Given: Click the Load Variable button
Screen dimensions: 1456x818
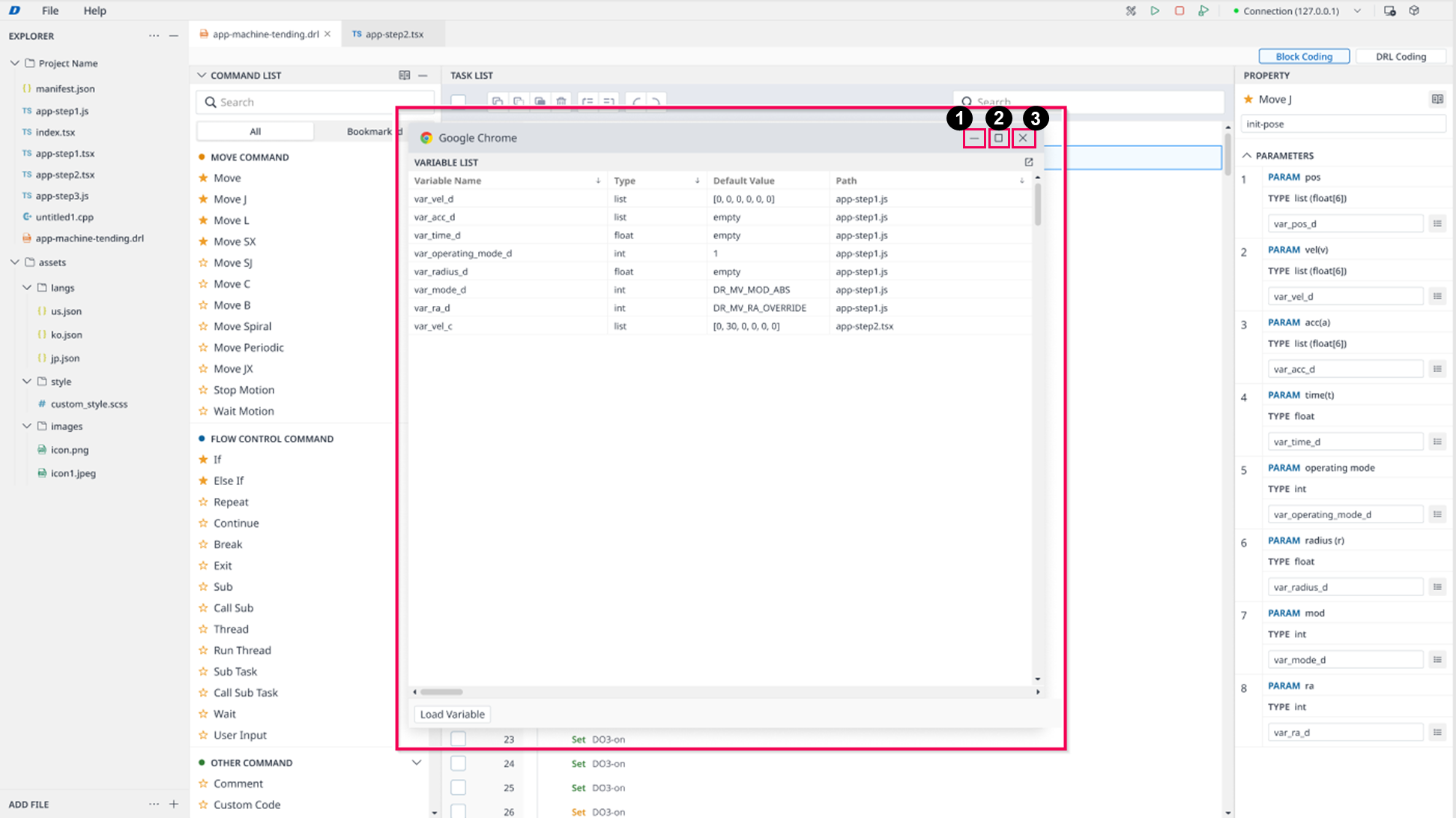Looking at the screenshot, I should tap(452, 715).
